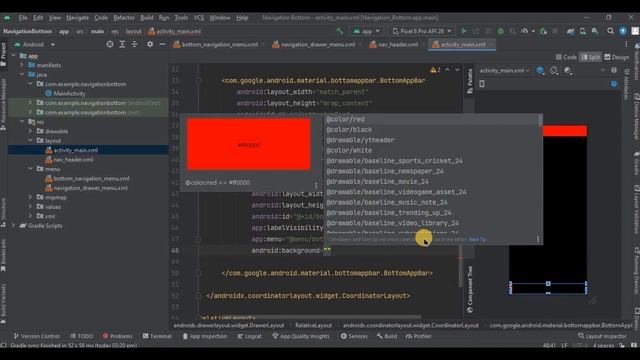Open the recent tabs overflow menu

(x=626, y=44)
